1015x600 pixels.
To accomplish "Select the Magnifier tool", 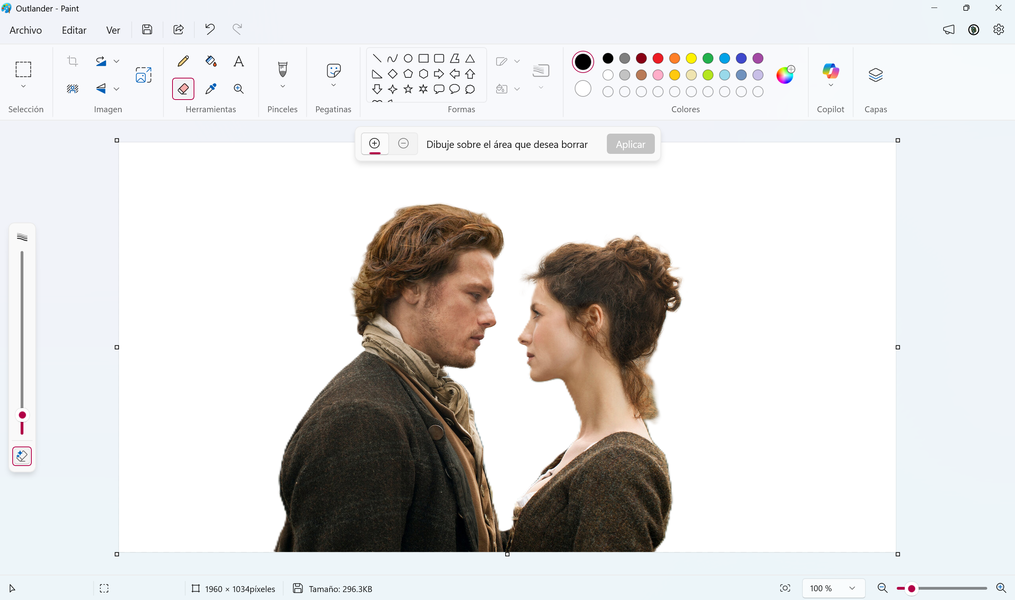I will point(239,89).
